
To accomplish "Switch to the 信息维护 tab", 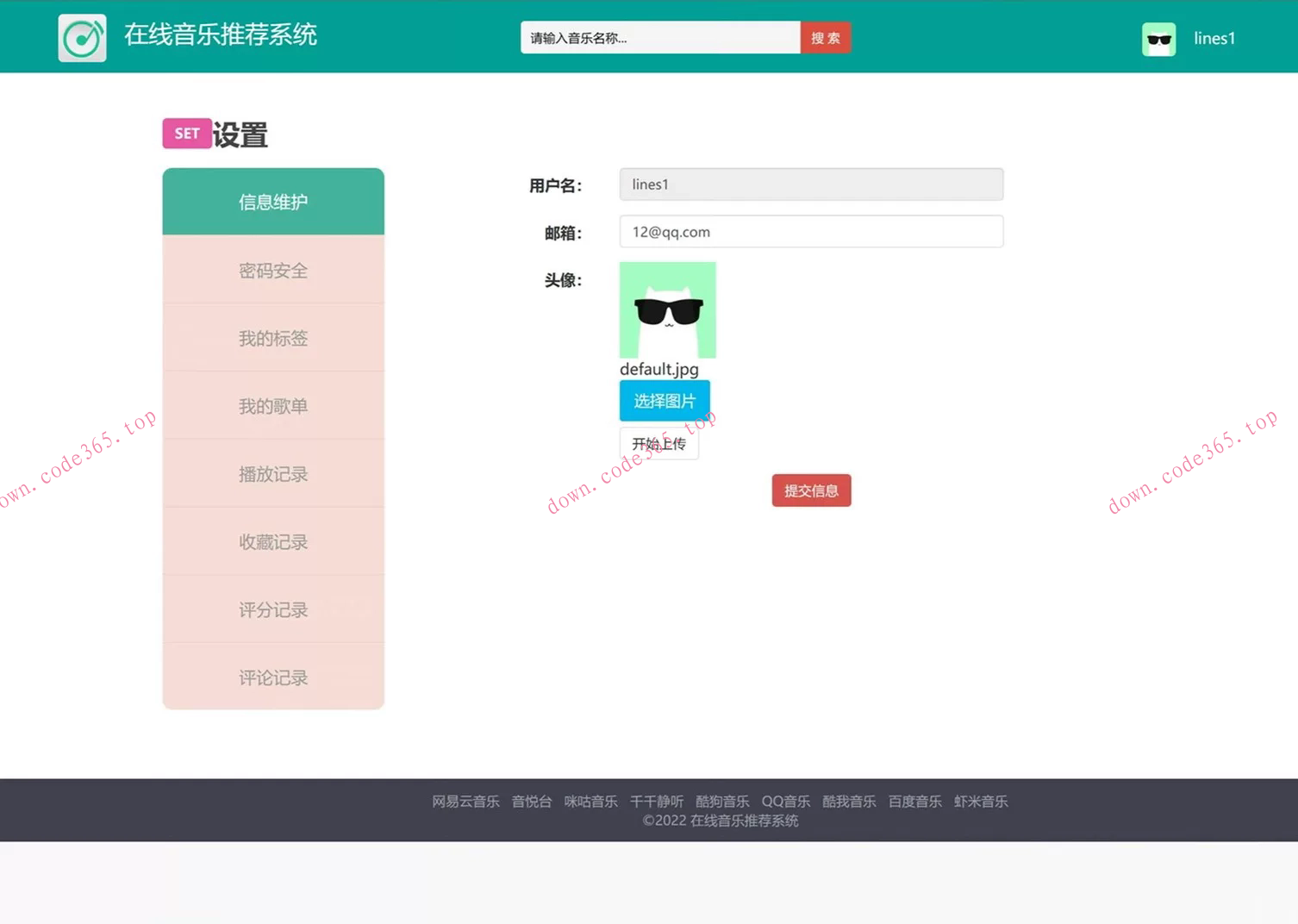I will 272,201.
